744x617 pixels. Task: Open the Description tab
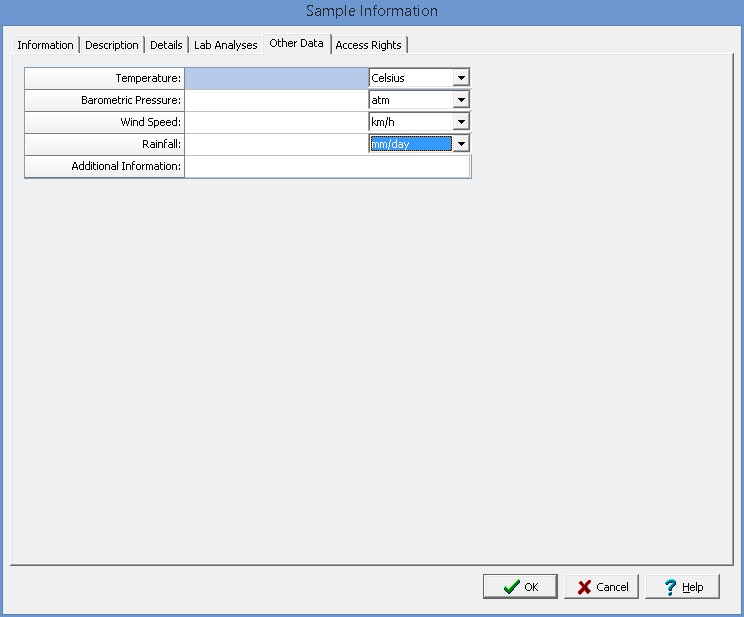112,45
